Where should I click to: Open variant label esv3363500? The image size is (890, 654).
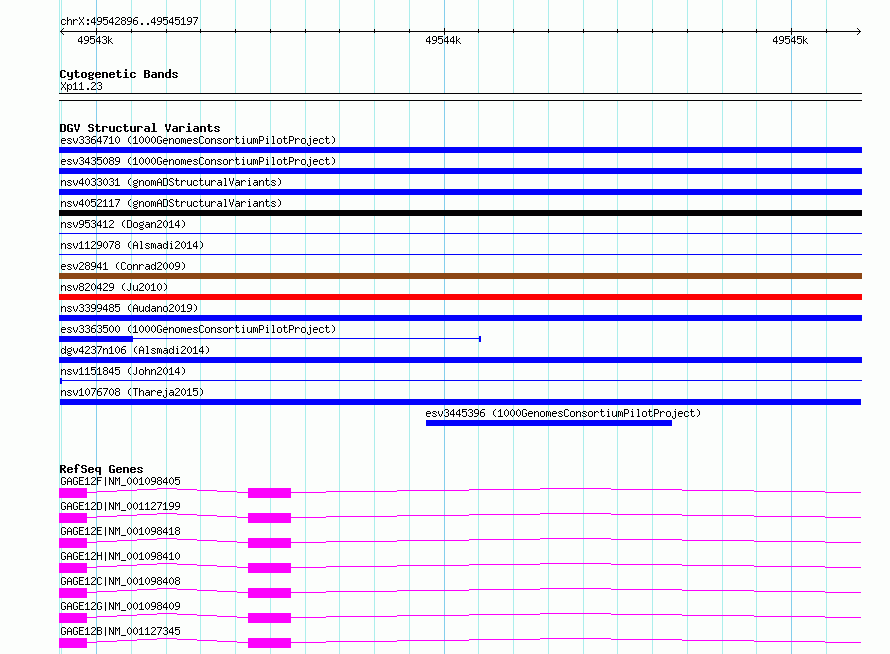pyautogui.click(x=198, y=329)
